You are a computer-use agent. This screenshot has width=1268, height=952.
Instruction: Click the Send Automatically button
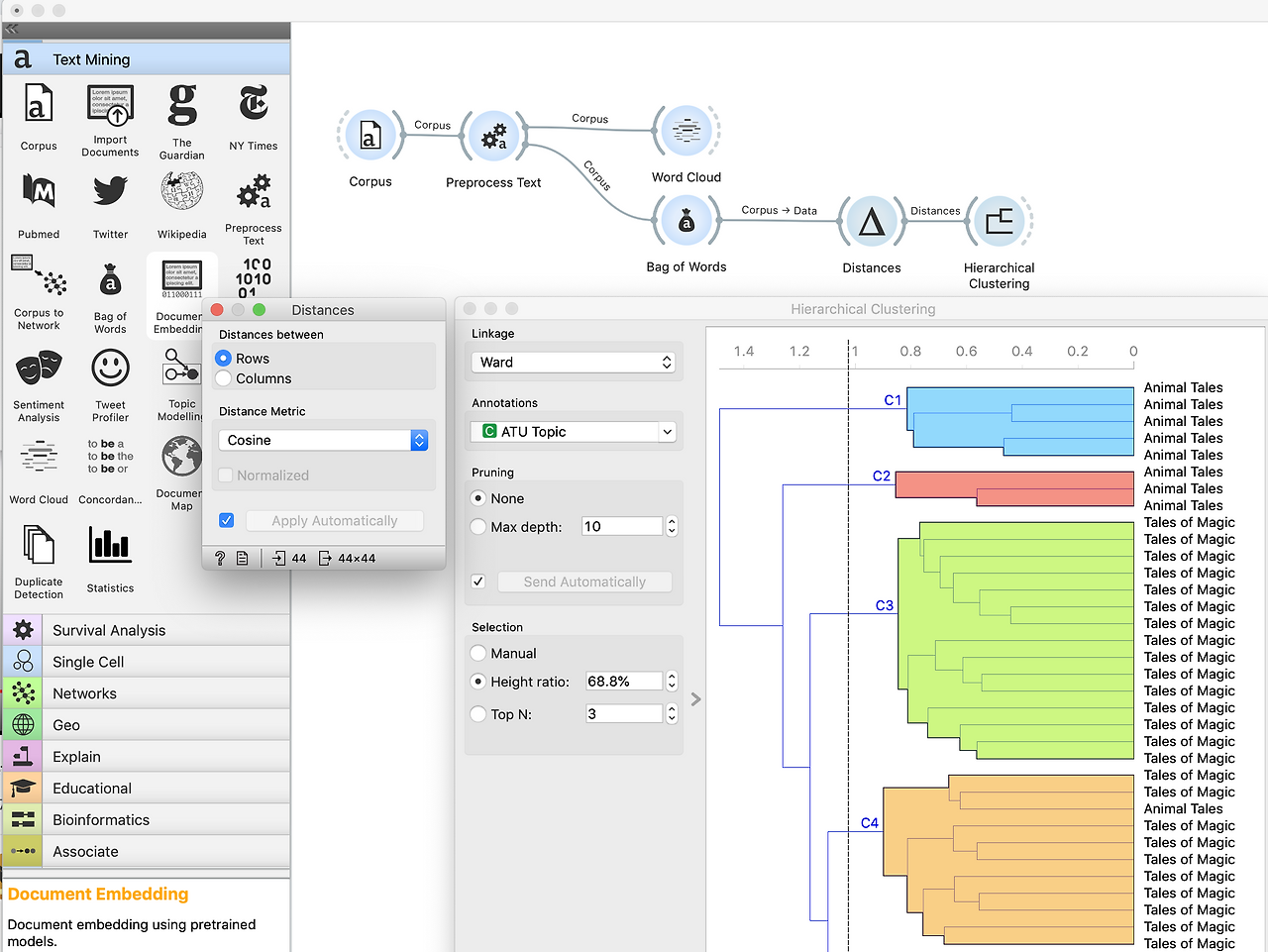coord(584,582)
